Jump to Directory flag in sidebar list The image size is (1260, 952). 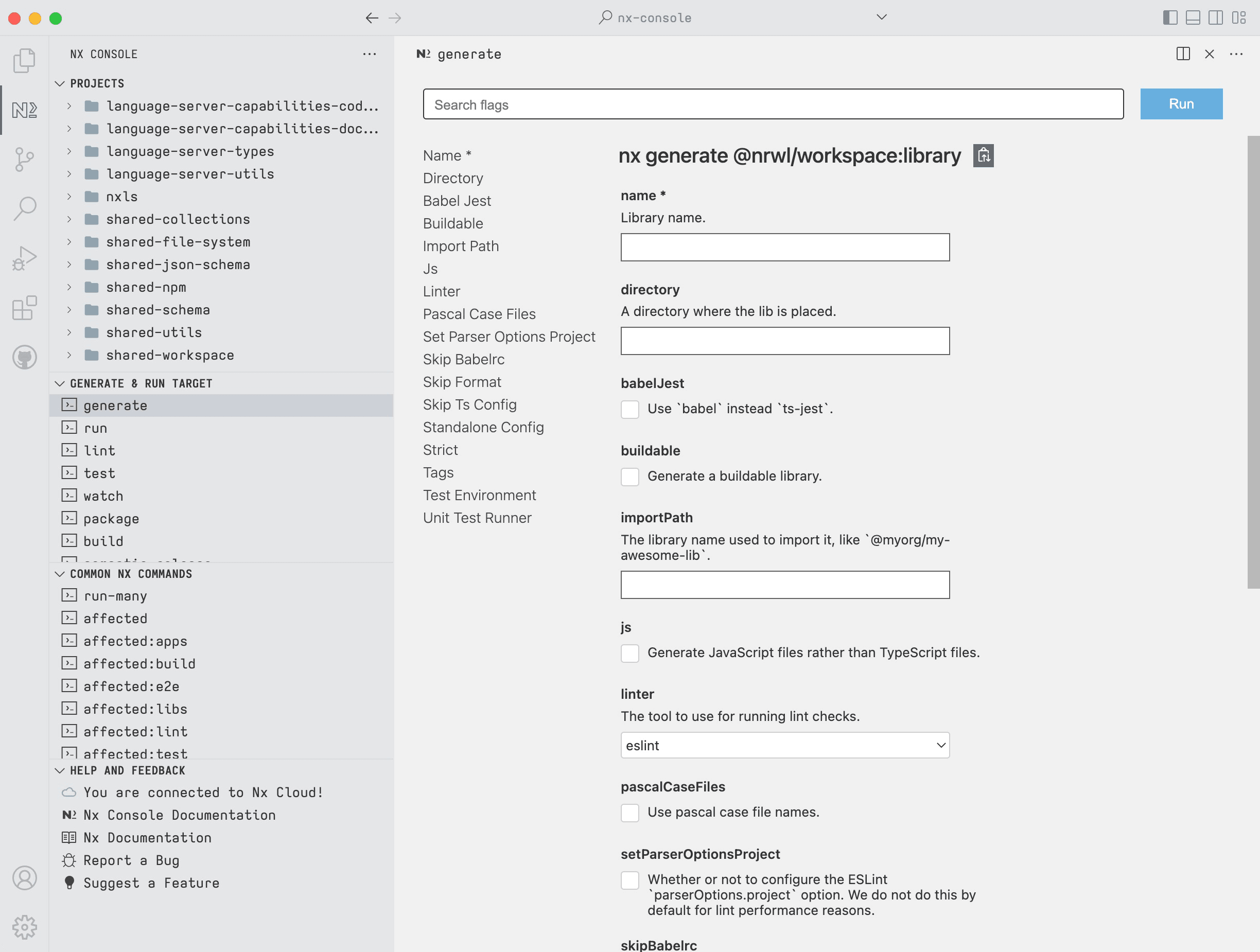point(453,178)
